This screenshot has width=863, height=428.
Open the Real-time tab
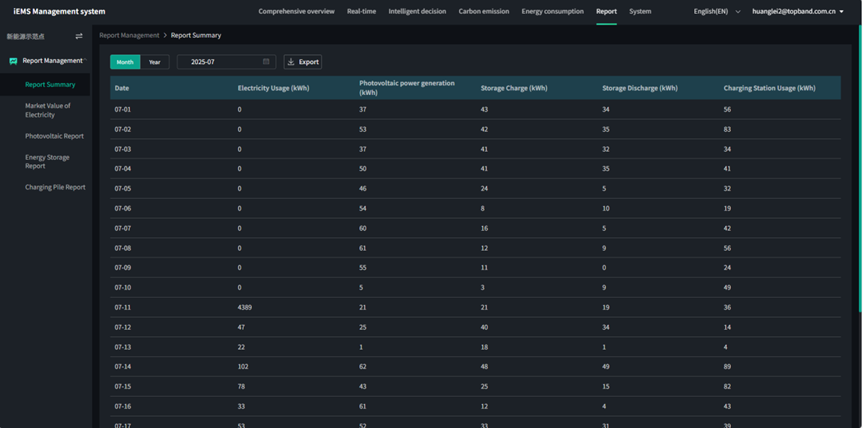[361, 12]
